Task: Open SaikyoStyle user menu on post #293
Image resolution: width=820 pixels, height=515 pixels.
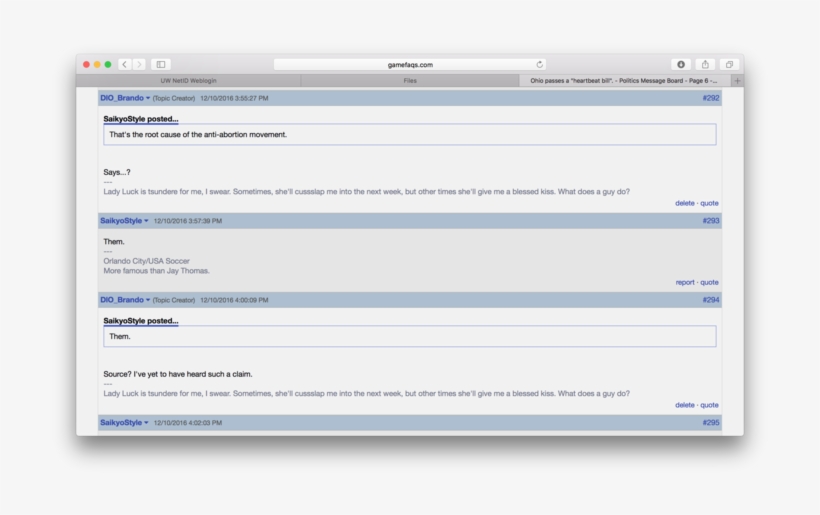Action: click(124, 221)
